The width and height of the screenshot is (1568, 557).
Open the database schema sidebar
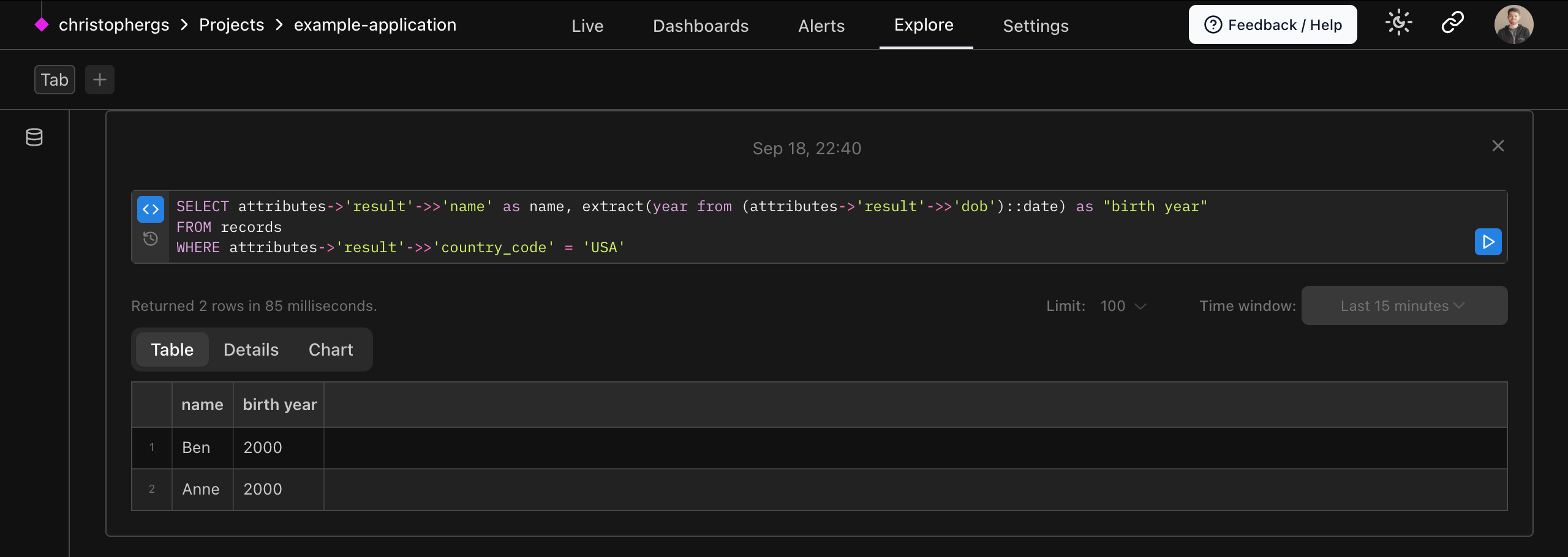(x=34, y=136)
